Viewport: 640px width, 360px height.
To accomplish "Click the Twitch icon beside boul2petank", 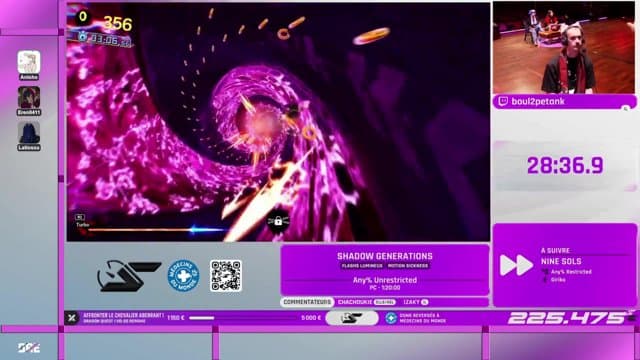I will tap(503, 101).
